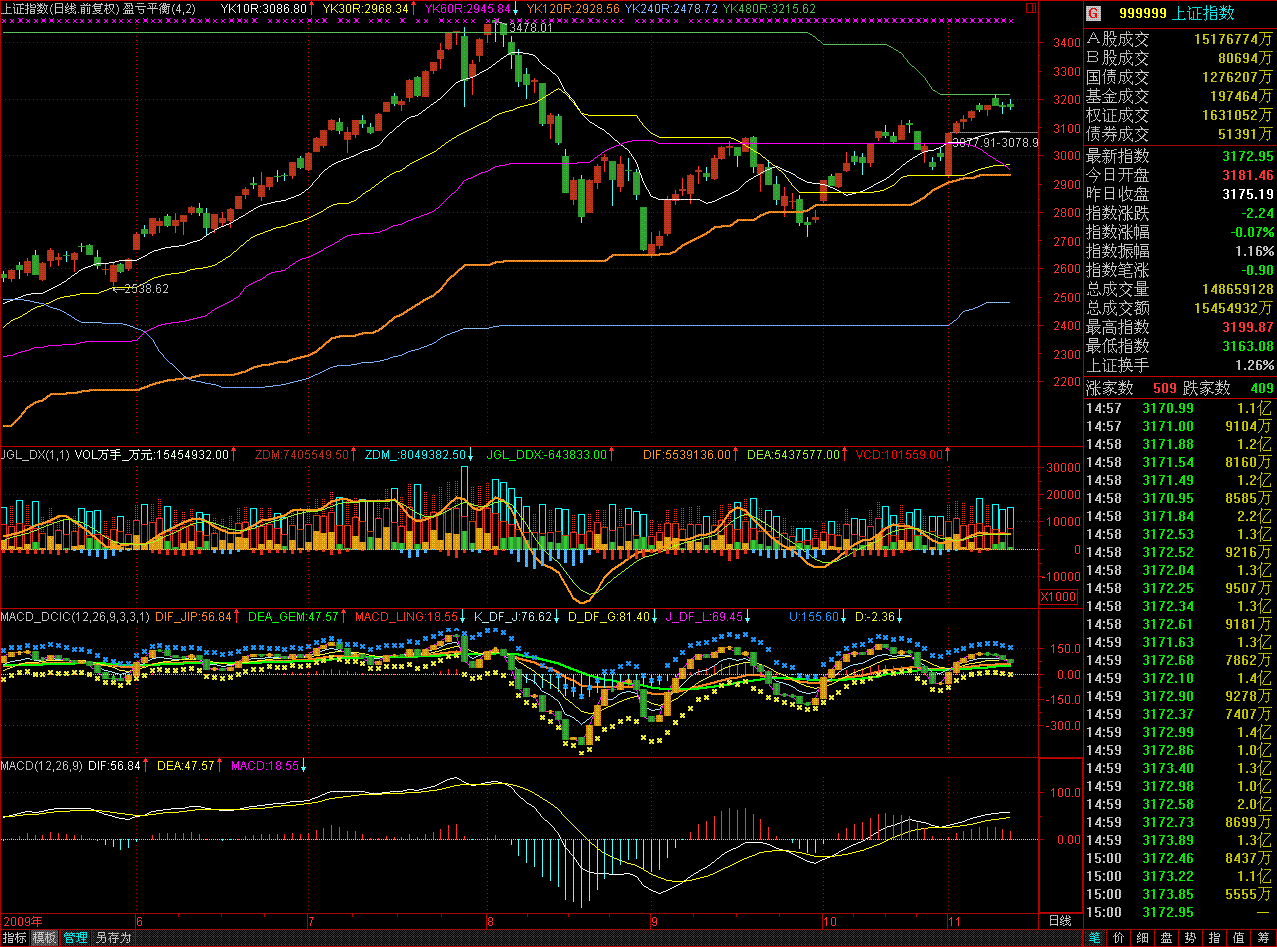Click the tick row with price 3173.89
1277x947 pixels.
(x=1180, y=840)
